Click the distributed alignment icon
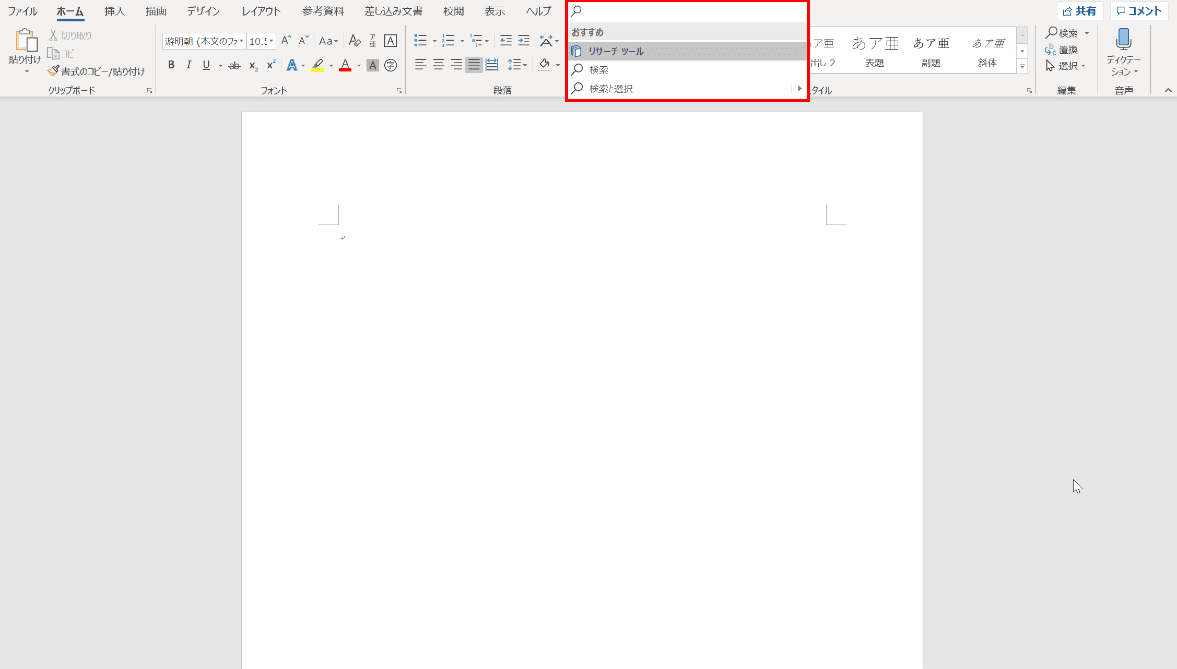The image size is (1177, 669). click(x=492, y=65)
